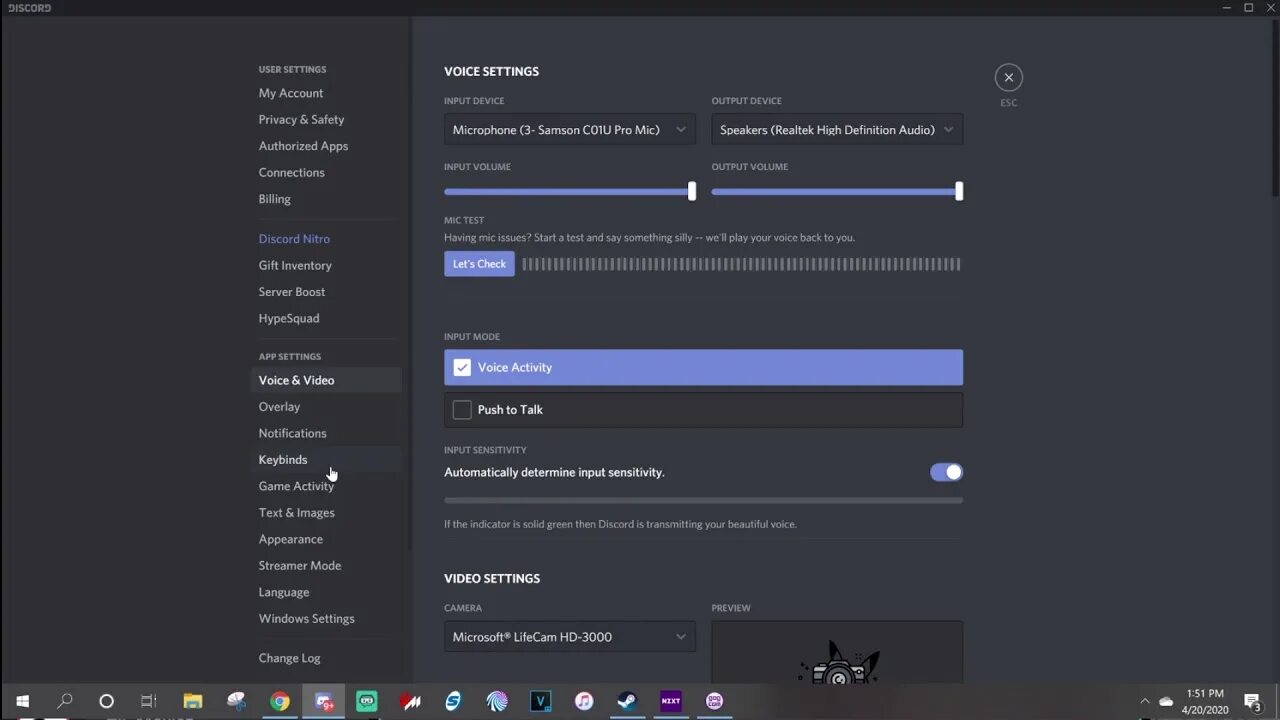Show hidden system tray icons
This screenshot has height=720, width=1280.
tap(1144, 701)
